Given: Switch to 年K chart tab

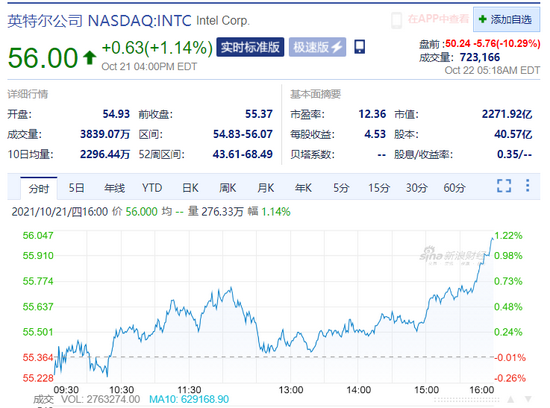Looking at the screenshot, I should tap(303, 188).
